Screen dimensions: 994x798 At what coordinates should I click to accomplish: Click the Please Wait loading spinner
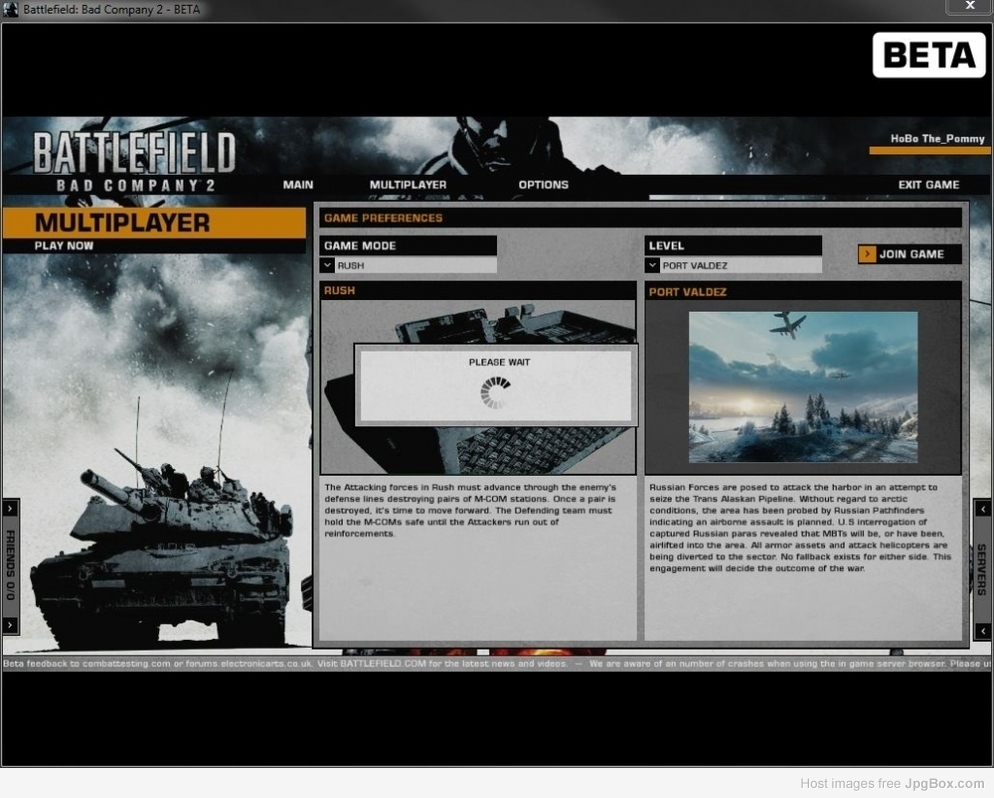click(x=495, y=392)
